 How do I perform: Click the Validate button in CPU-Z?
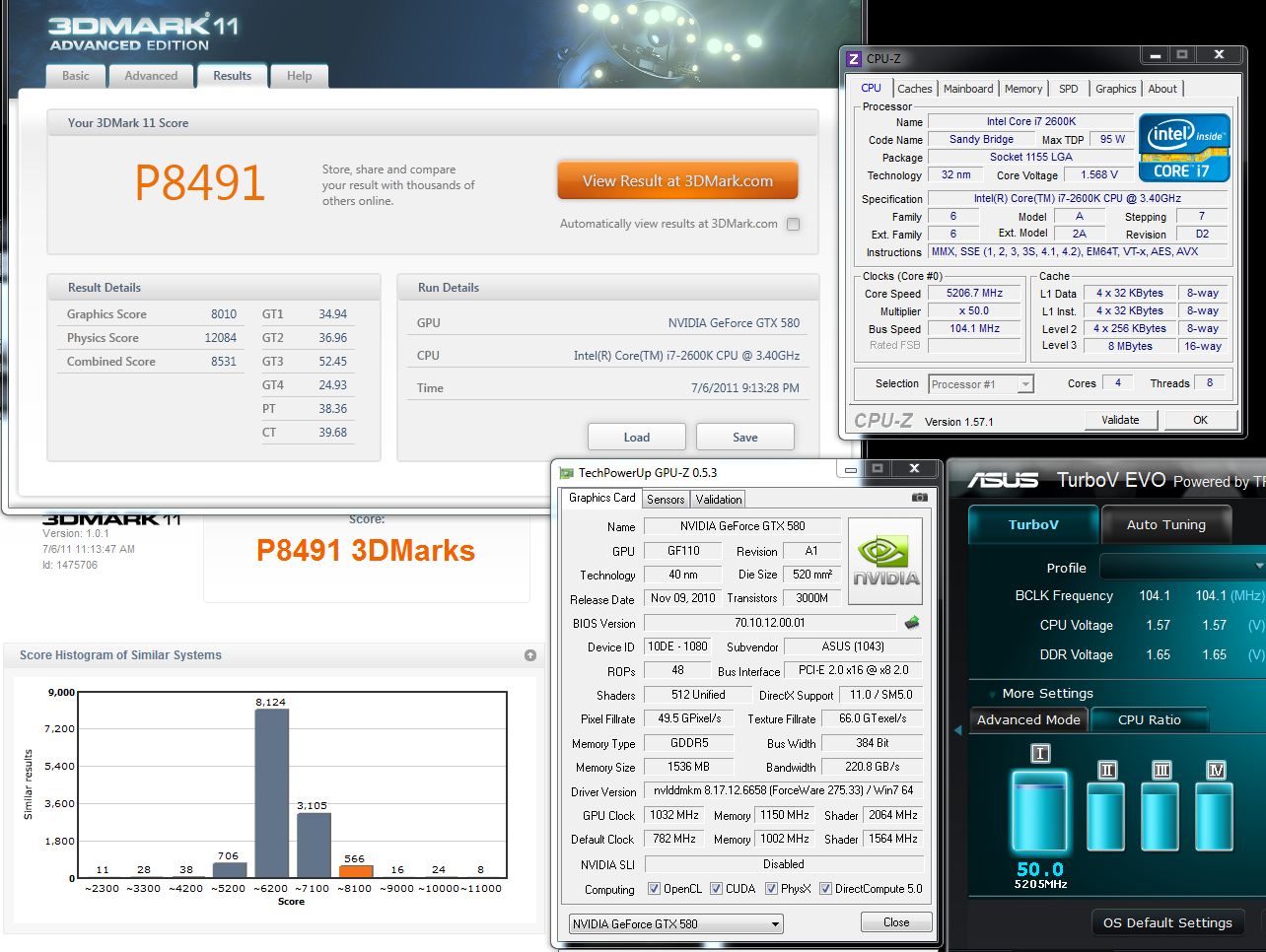click(x=1120, y=420)
